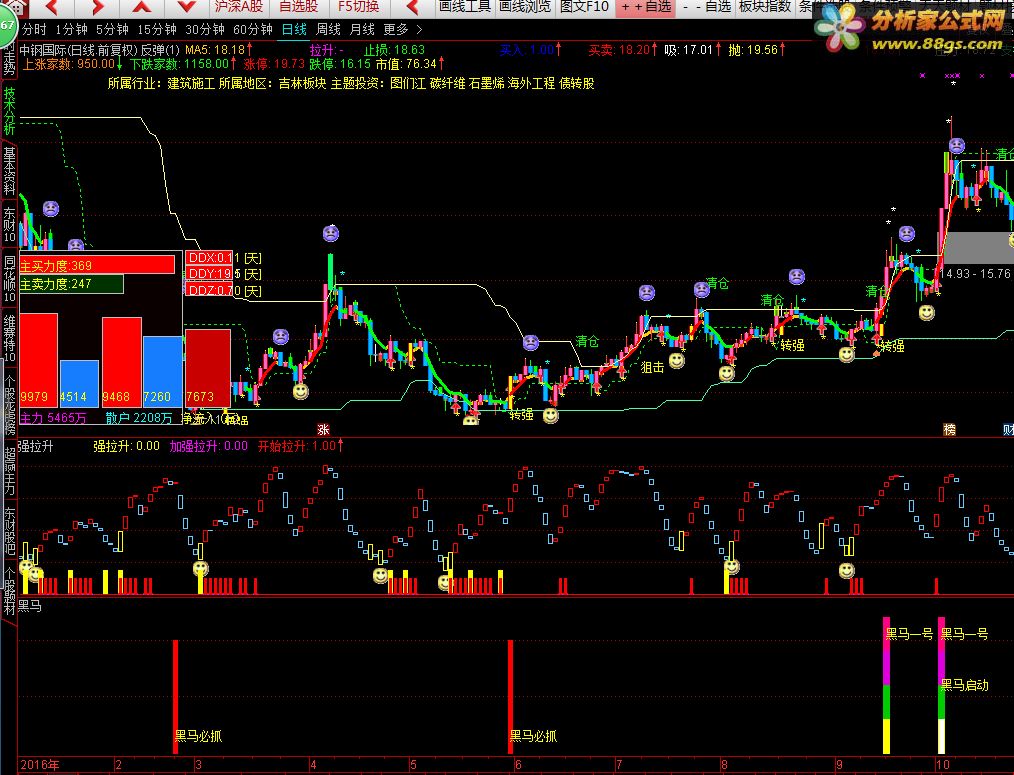Select 维赛特10 sidebar tab

pos(9,338)
